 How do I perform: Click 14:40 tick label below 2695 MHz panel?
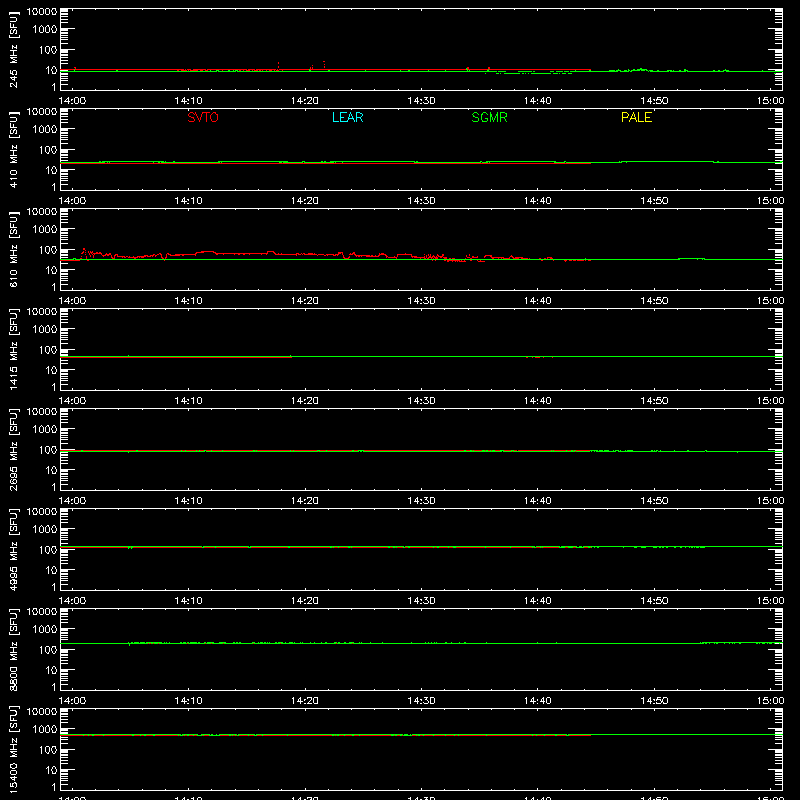click(x=538, y=501)
